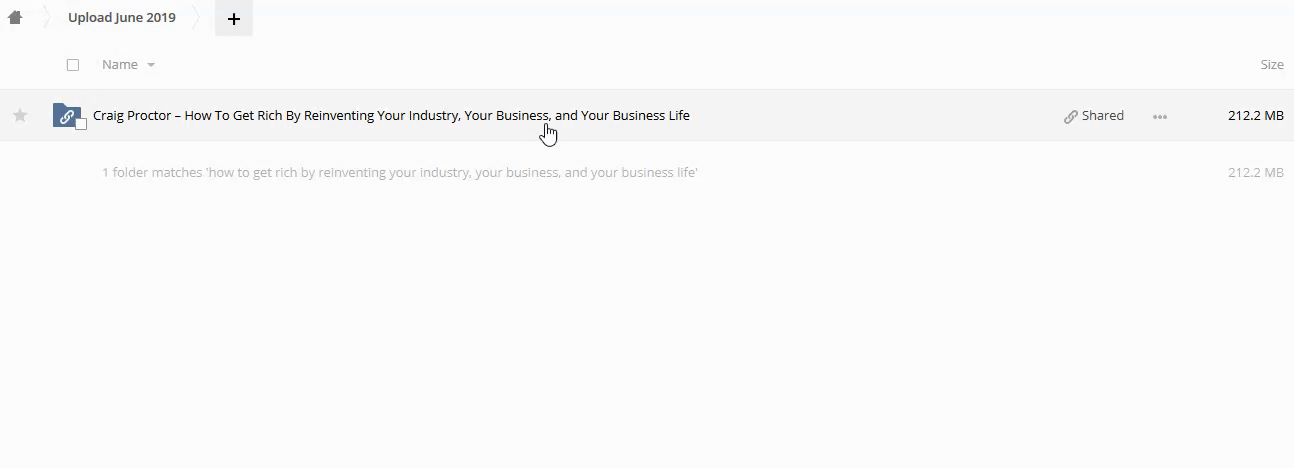
Task: Click the Shared label on folder row
Action: (1103, 116)
